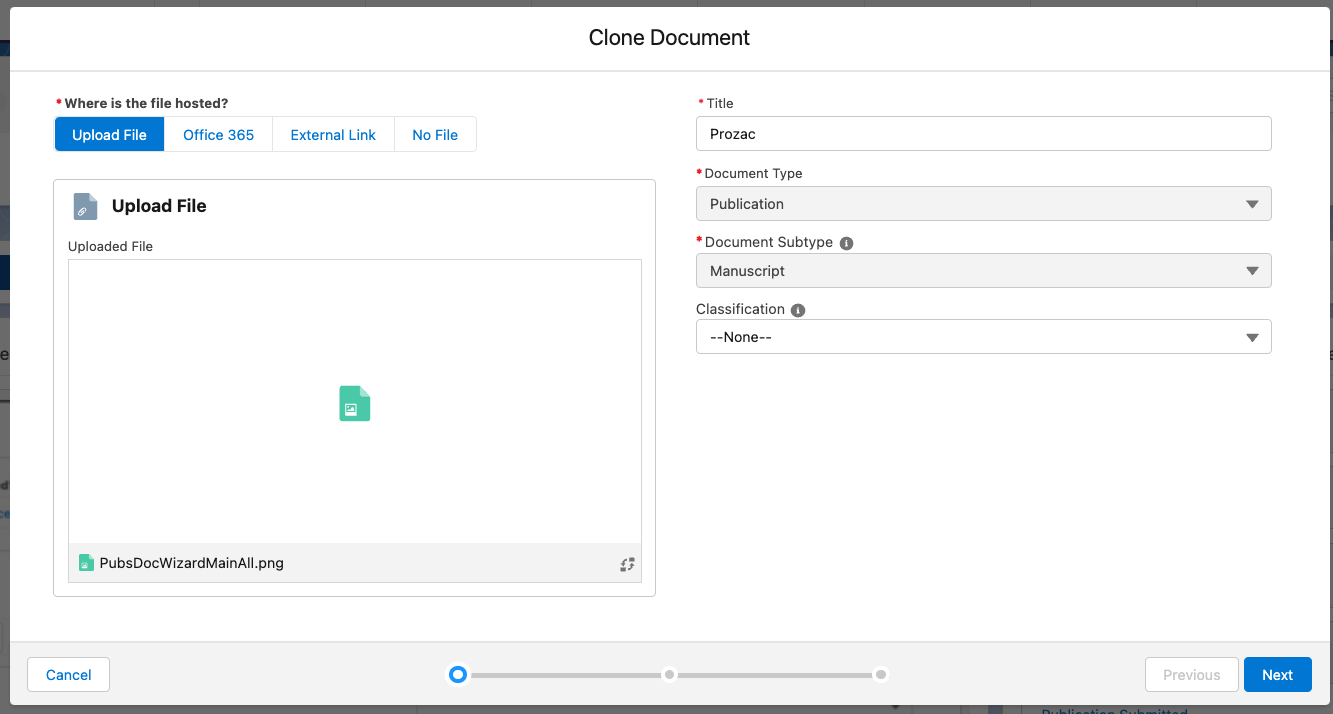Select the Upload File hosting option

coord(109,135)
